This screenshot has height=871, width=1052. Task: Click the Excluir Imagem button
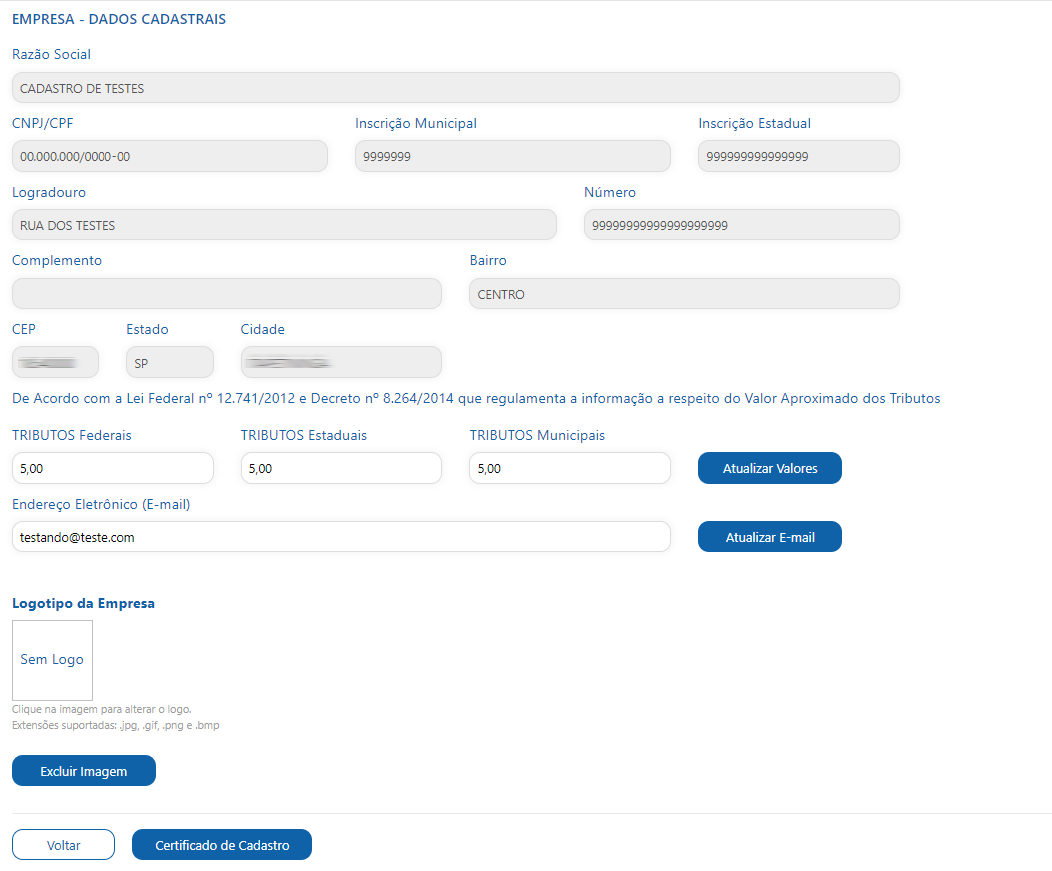tap(84, 770)
